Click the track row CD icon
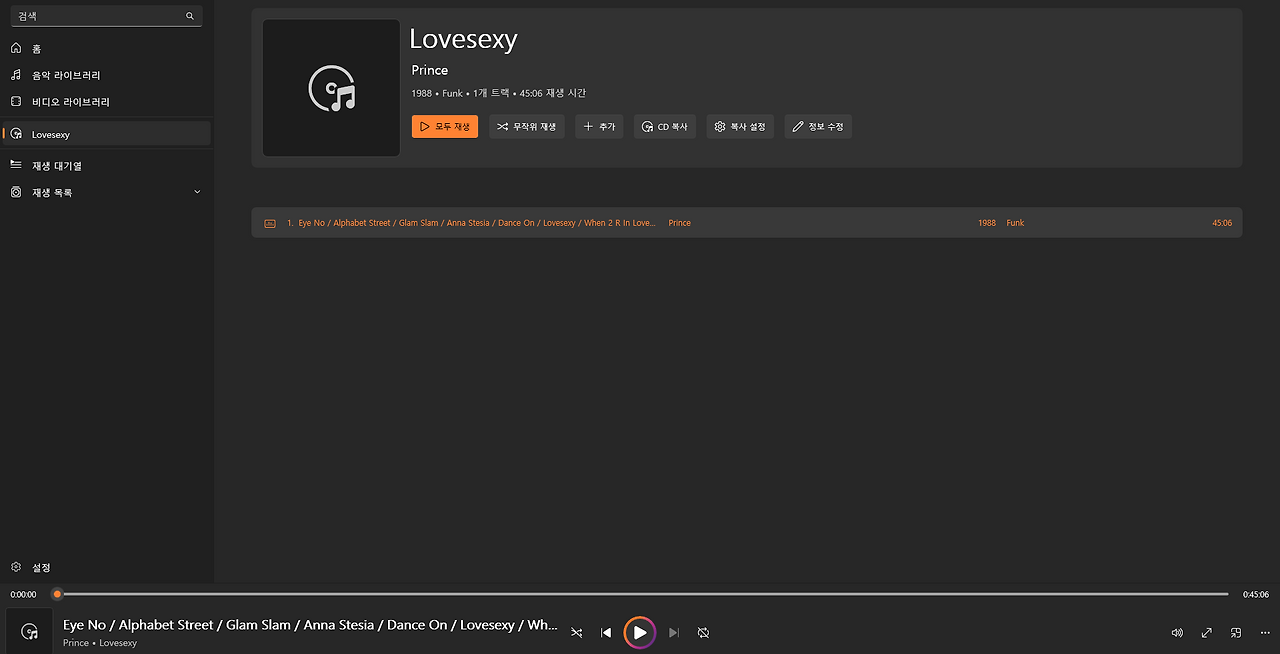The width and height of the screenshot is (1280, 654). pyautogui.click(x=270, y=223)
